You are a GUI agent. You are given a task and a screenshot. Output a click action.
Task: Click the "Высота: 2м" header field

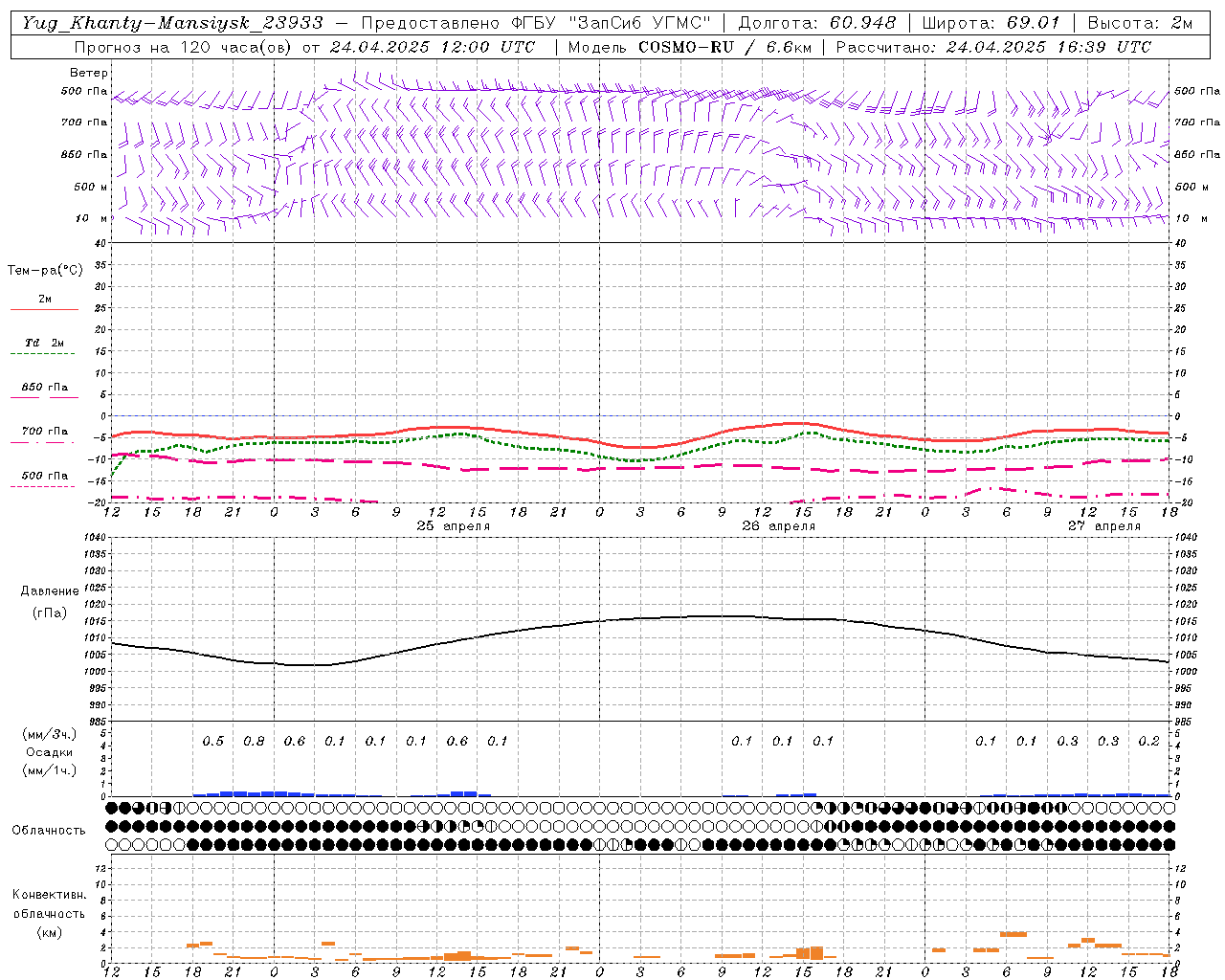click(x=1140, y=23)
